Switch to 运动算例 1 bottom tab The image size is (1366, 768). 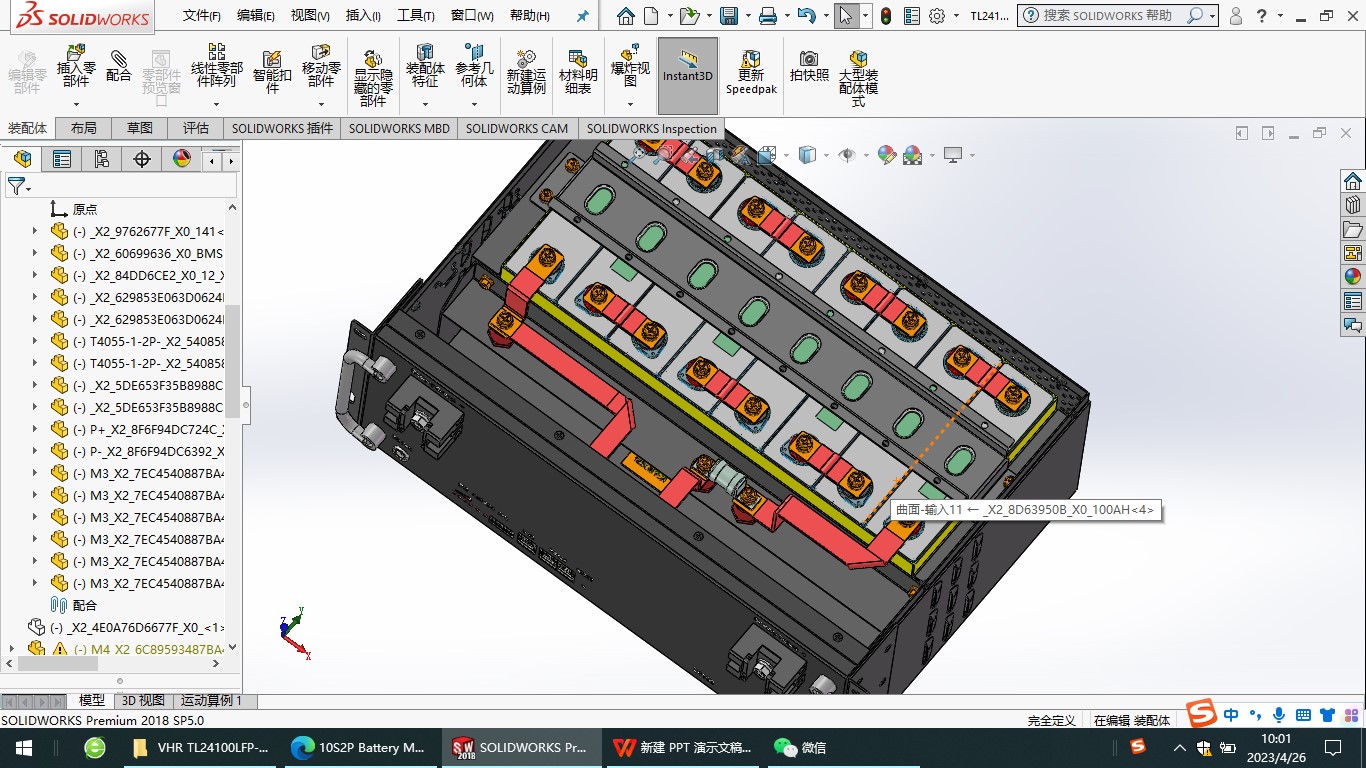click(211, 701)
